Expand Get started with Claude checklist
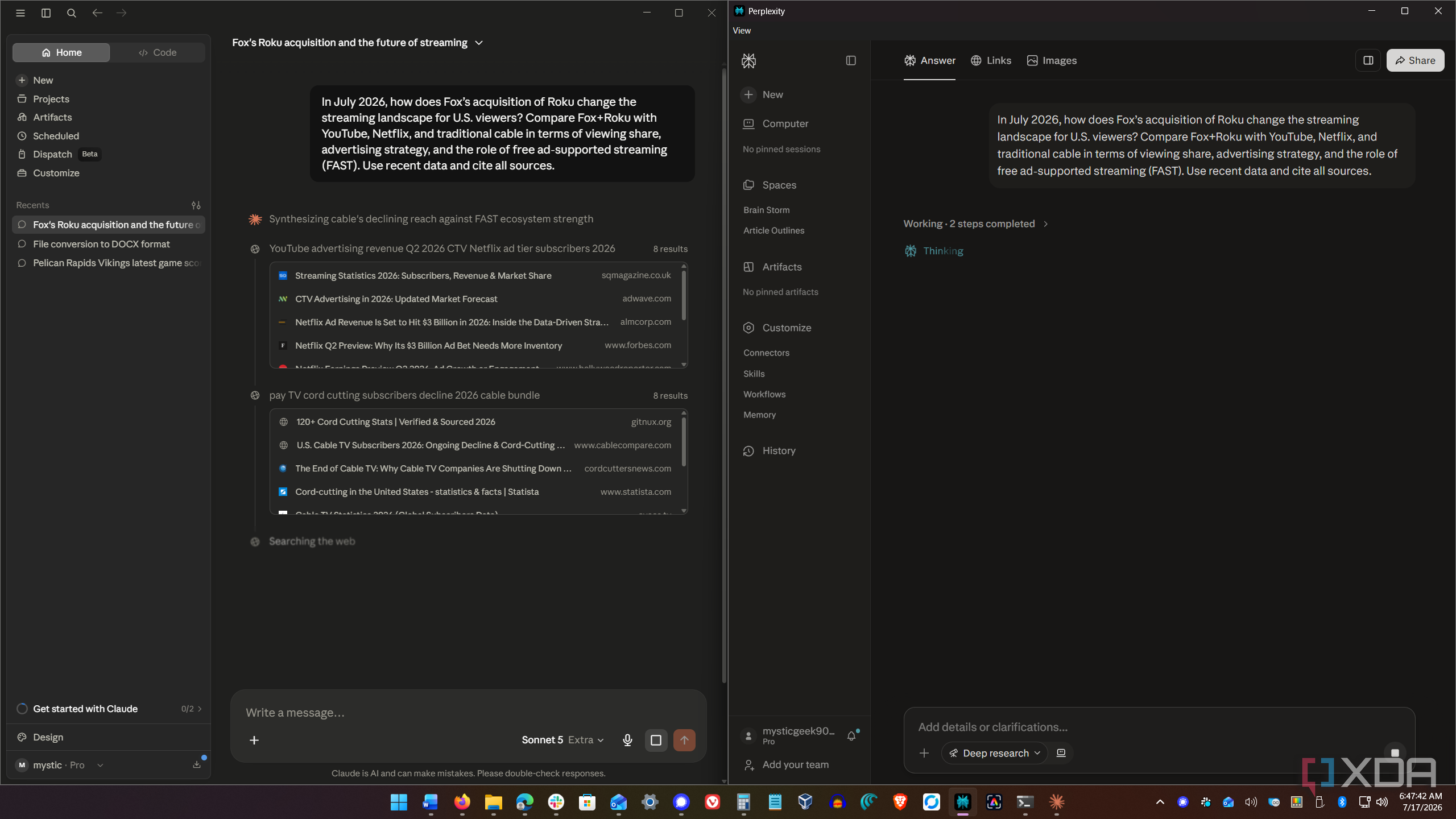 109,709
